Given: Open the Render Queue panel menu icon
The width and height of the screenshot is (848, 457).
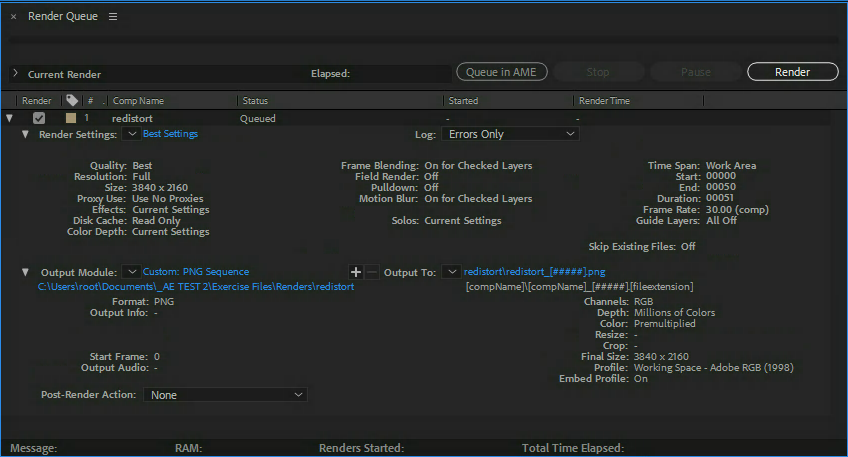Looking at the screenshot, I should pos(113,17).
